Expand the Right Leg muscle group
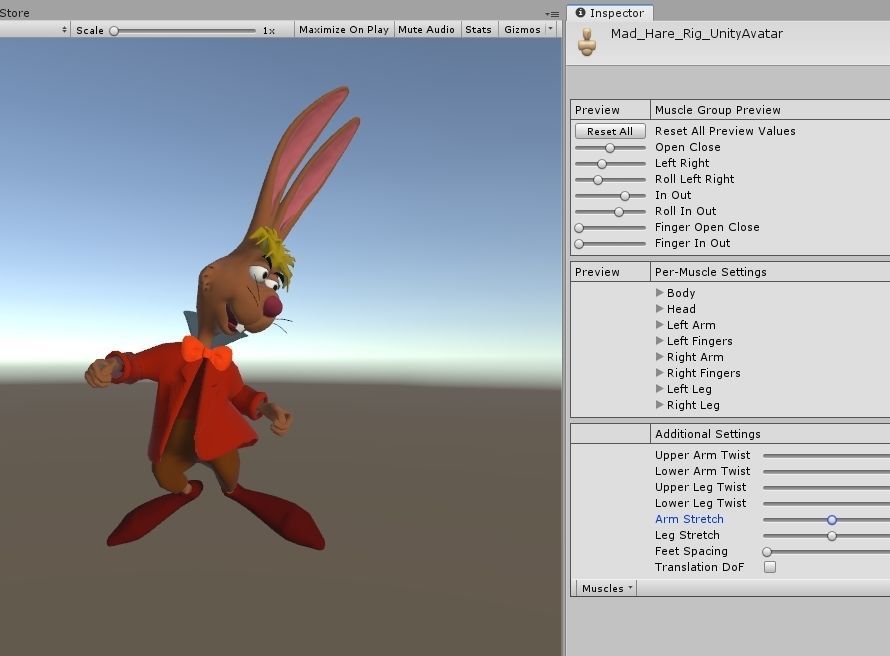 point(660,405)
